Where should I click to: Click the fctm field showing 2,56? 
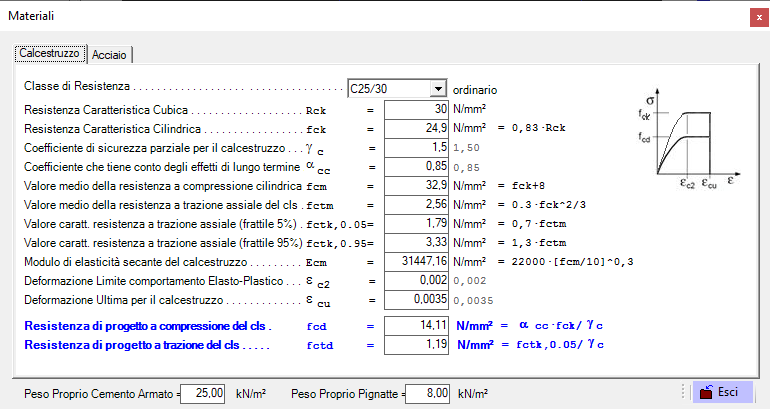click(x=416, y=205)
